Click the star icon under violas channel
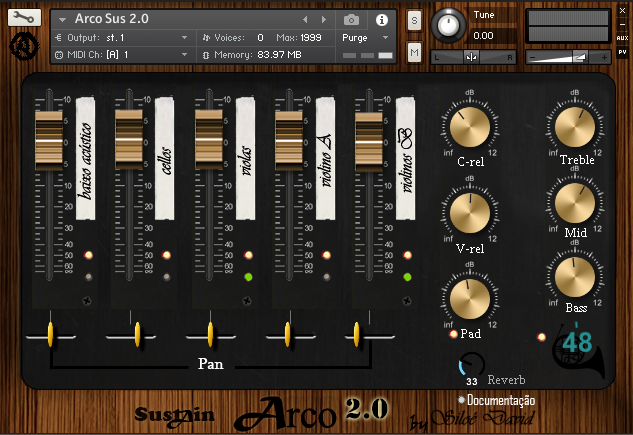The width and height of the screenshot is (633, 435). coord(248,300)
